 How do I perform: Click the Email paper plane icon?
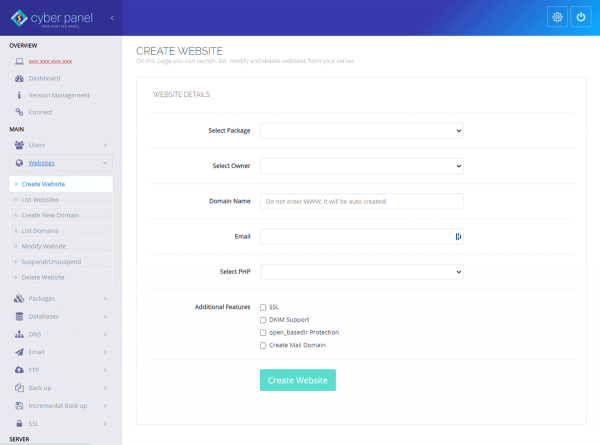point(19,352)
